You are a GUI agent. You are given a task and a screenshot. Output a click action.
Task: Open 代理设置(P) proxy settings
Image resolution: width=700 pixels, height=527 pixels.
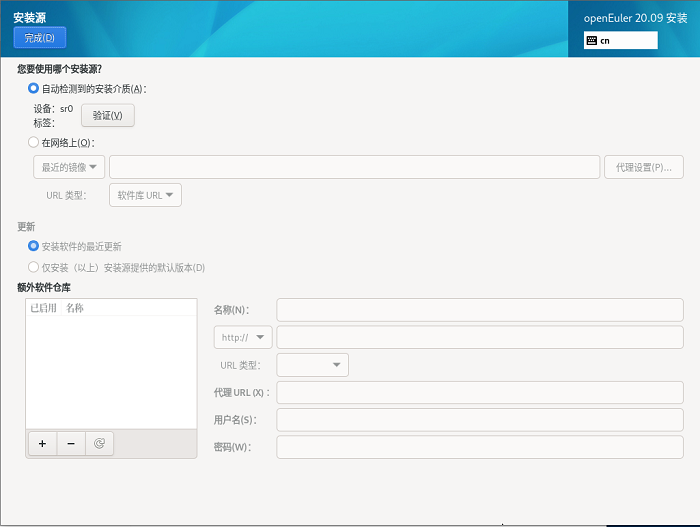[x=644, y=167]
